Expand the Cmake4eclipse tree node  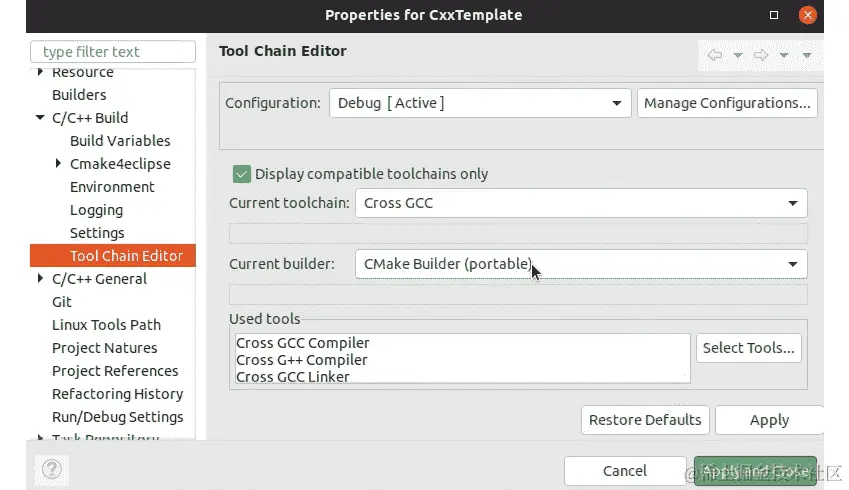click(58, 163)
